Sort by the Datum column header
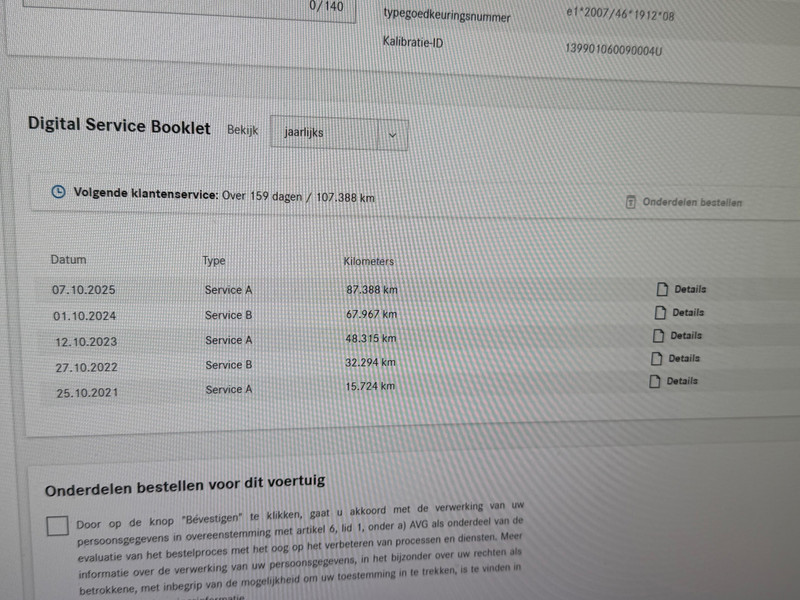Viewport: 800px width, 600px height. click(69, 259)
